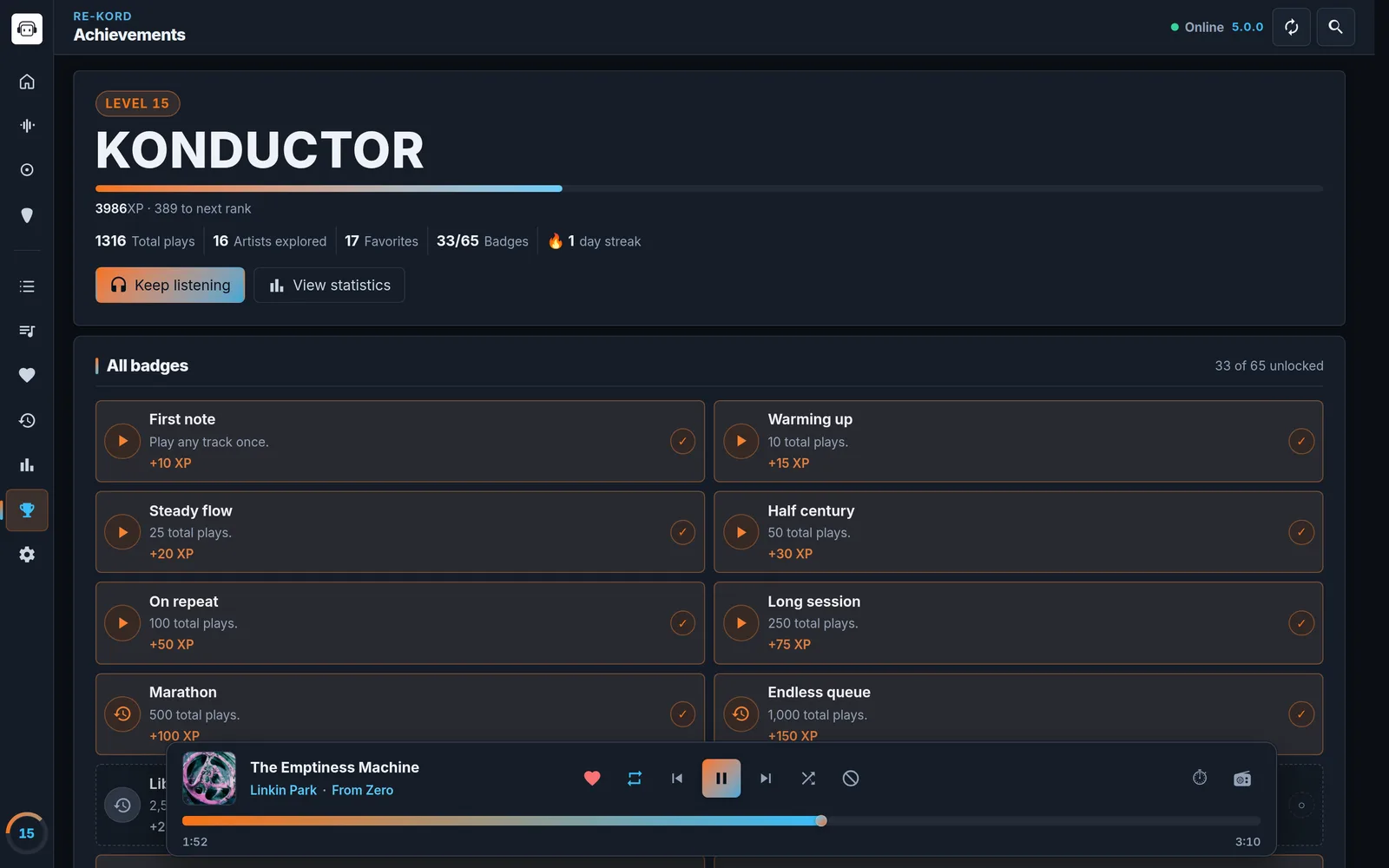The width and height of the screenshot is (1389, 868).
Task: Select the Achievements trophy in sidebar
Action: (27, 510)
